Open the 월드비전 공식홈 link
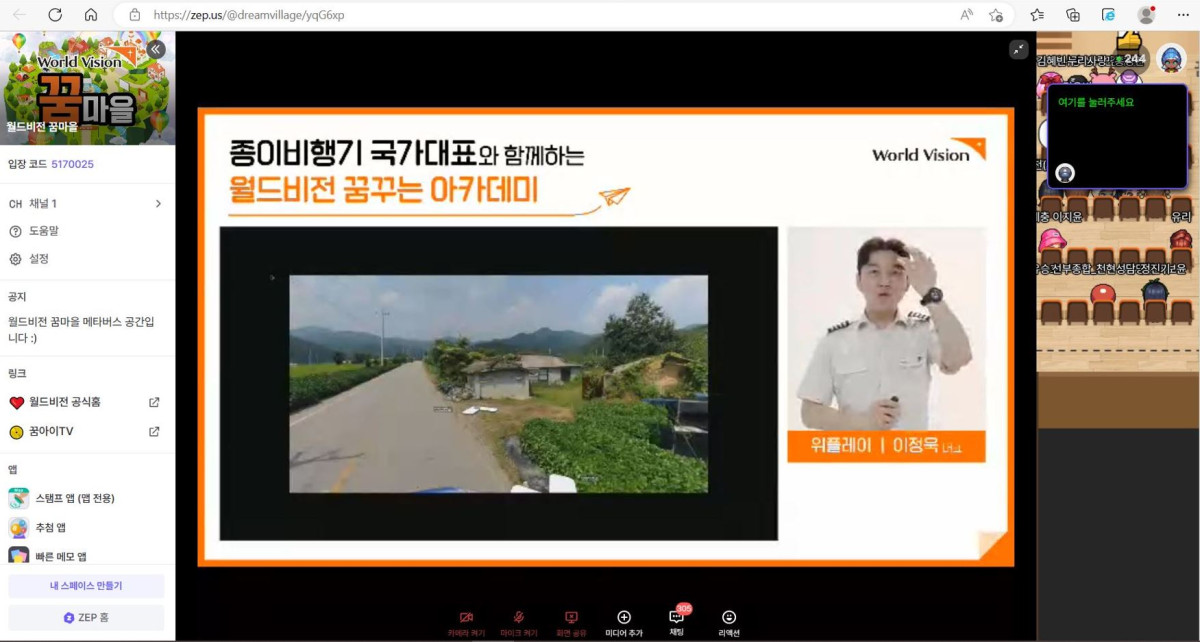This screenshot has height=642, width=1200. (x=65, y=402)
